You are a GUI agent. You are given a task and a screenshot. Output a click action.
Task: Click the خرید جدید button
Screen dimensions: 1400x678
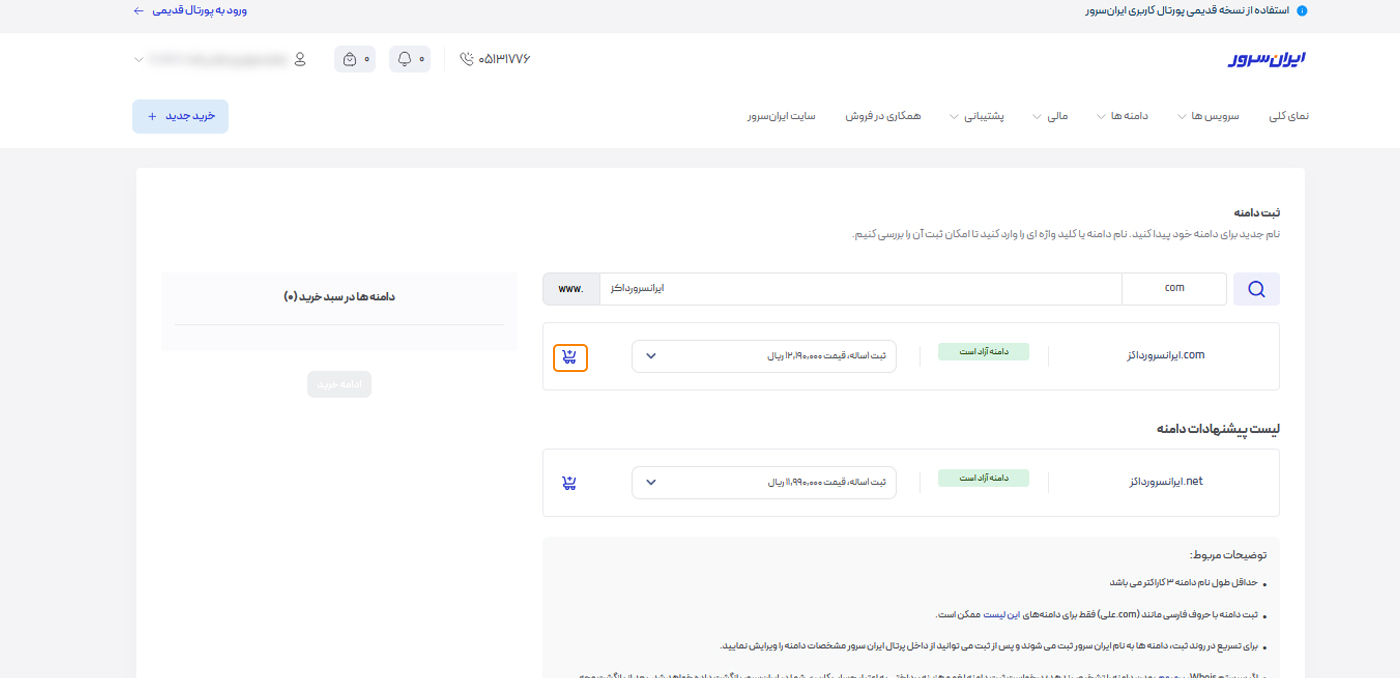pos(180,115)
